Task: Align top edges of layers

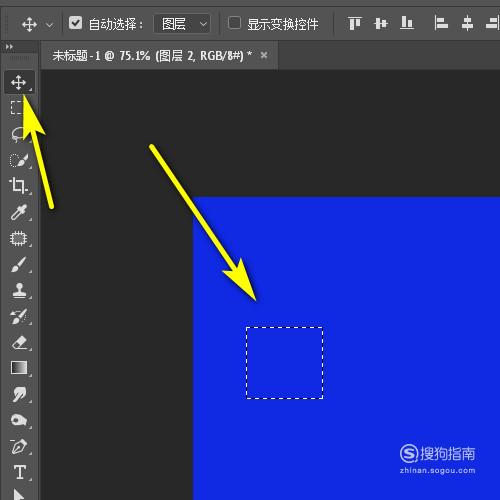Action: pos(354,24)
